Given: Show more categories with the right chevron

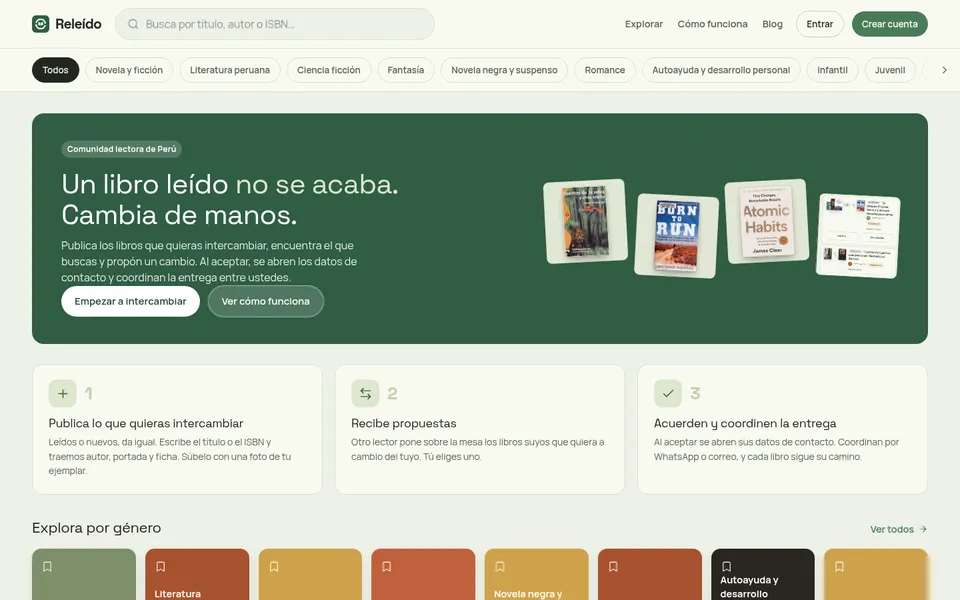Looking at the screenshot, I should pos(943,70).
